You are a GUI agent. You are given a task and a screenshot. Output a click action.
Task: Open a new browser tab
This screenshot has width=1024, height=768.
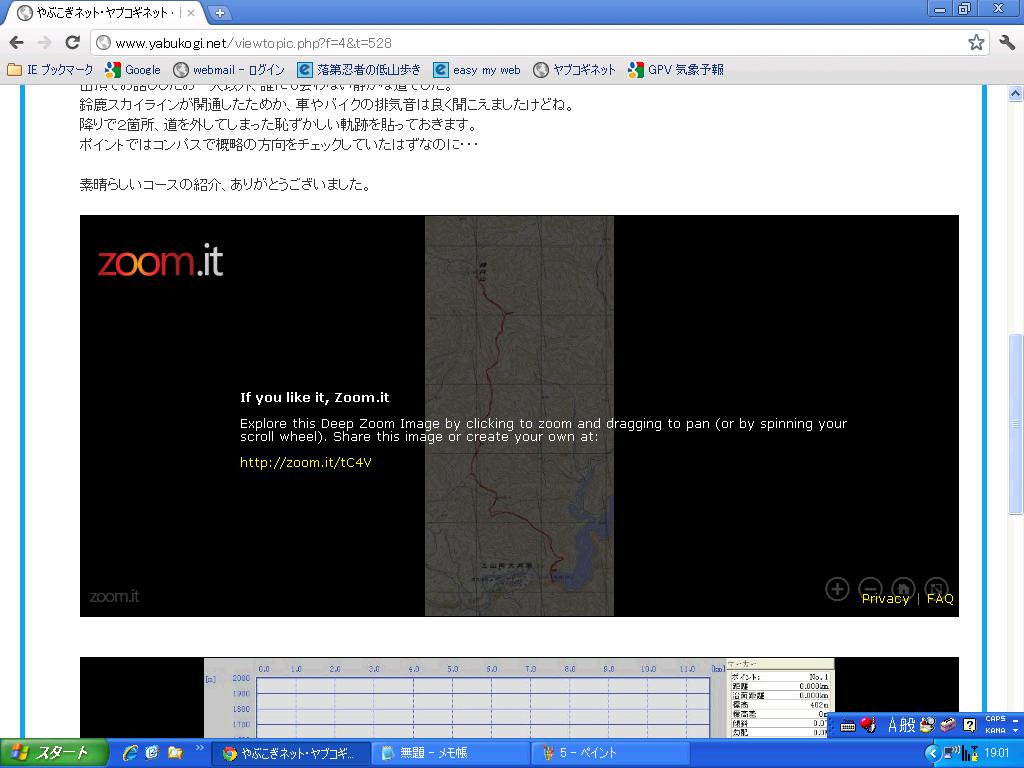(219, 13)
